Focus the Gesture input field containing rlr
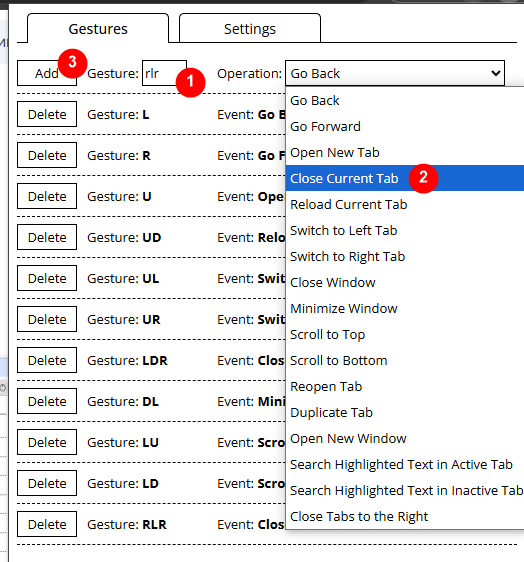 click(x=164, y=73)
